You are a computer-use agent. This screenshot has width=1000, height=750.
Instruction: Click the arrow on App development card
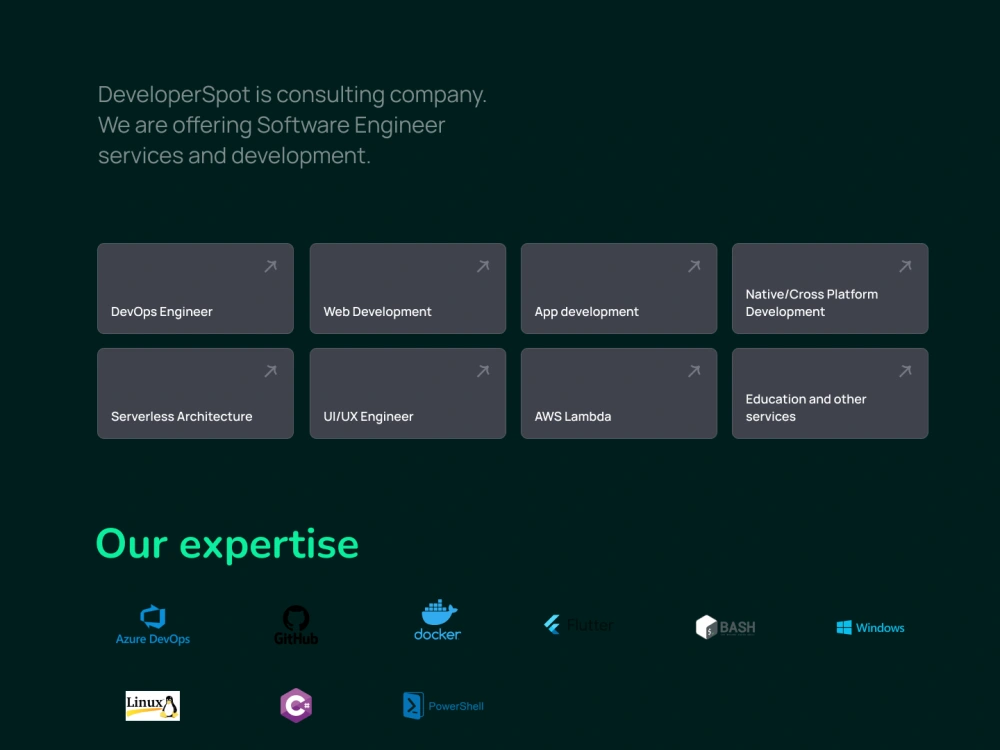pos(695,266)
